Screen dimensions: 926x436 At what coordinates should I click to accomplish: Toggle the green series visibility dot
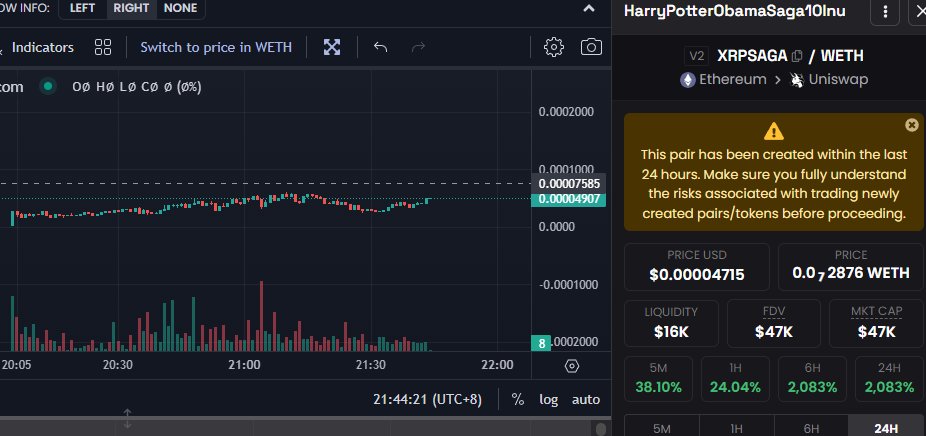[x=48, y=87]
